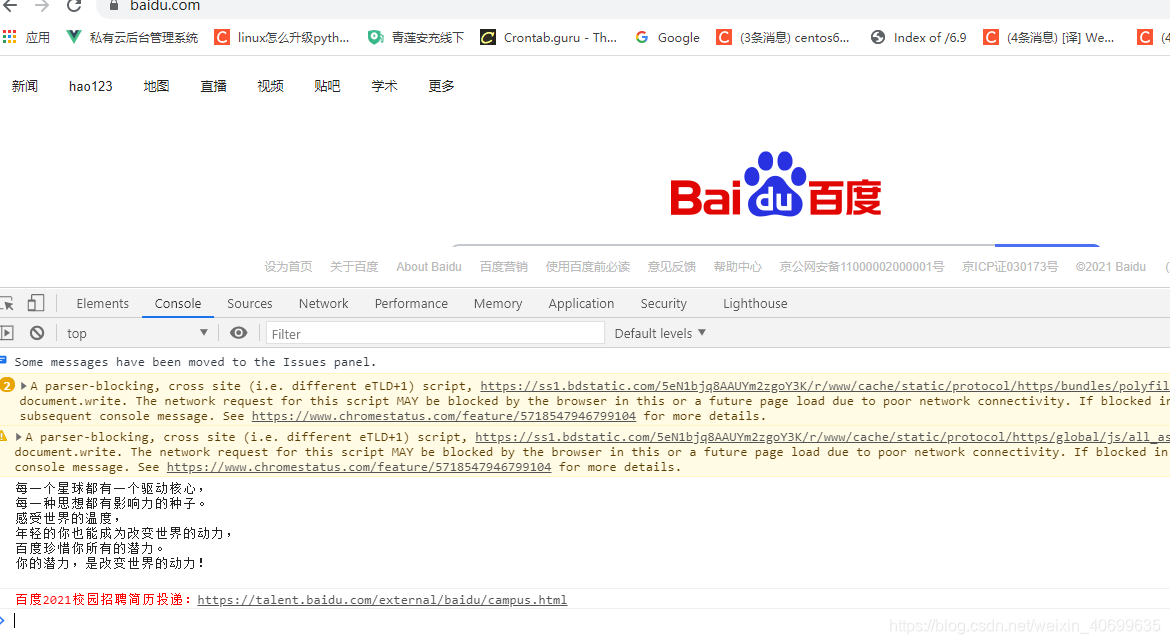Screen dimensions: 1170x644
Task: Click the 新闻 nav link
Action: [x=25, y=87]
